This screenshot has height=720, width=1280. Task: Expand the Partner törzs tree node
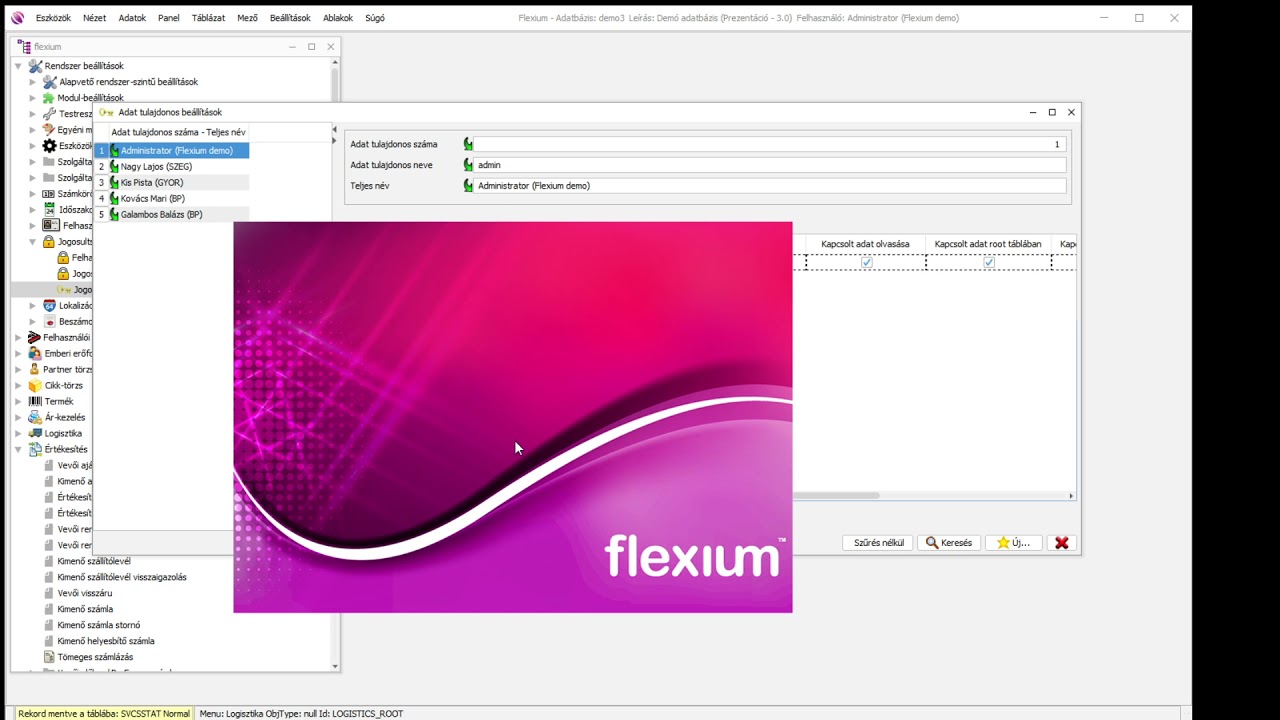18,370
